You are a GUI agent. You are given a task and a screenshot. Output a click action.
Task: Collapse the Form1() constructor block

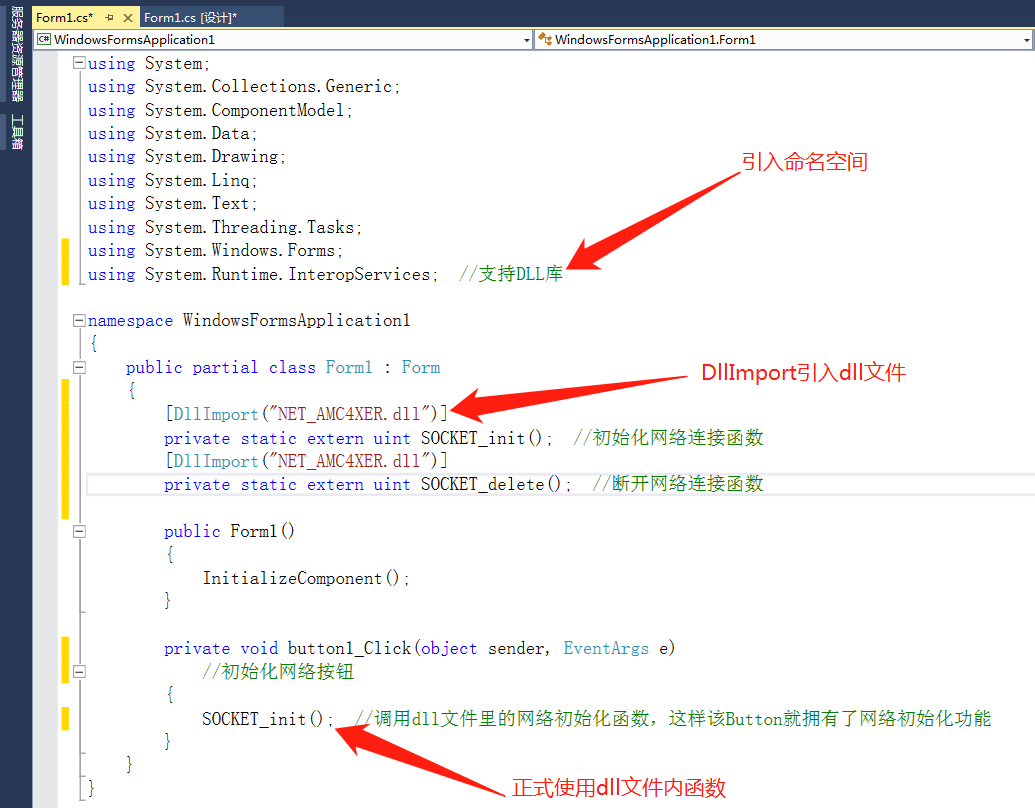(79, 531)
